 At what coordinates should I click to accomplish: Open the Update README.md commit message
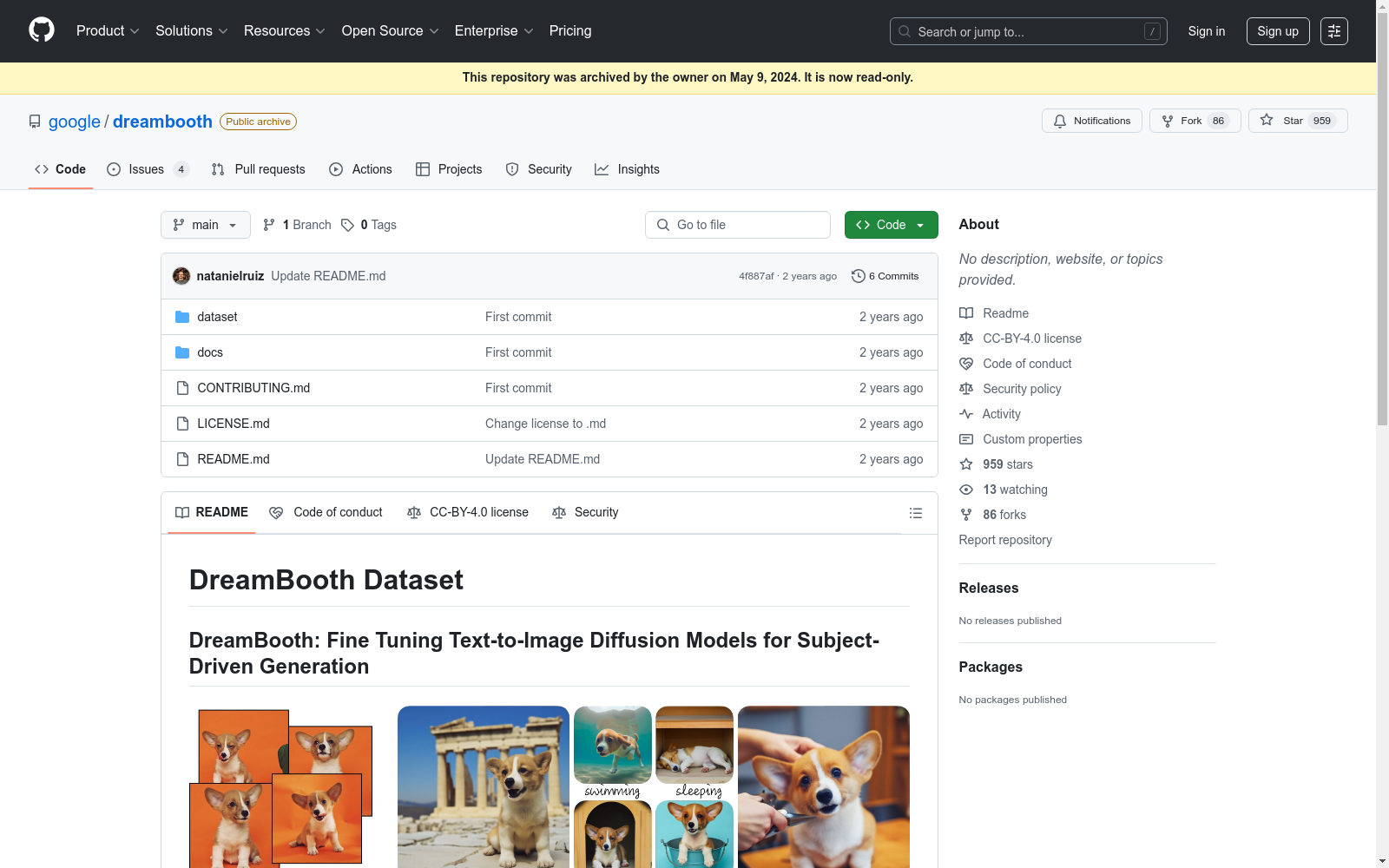click(x=328, y=276)
